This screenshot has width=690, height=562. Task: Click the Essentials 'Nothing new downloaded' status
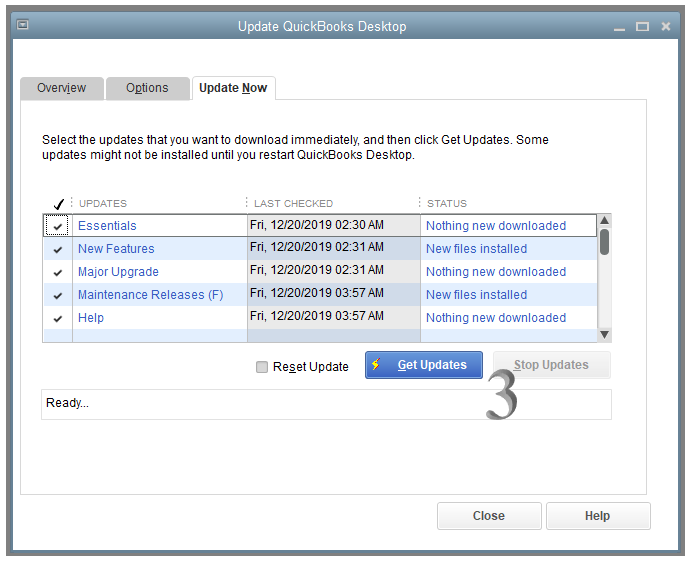click(496, 226)
